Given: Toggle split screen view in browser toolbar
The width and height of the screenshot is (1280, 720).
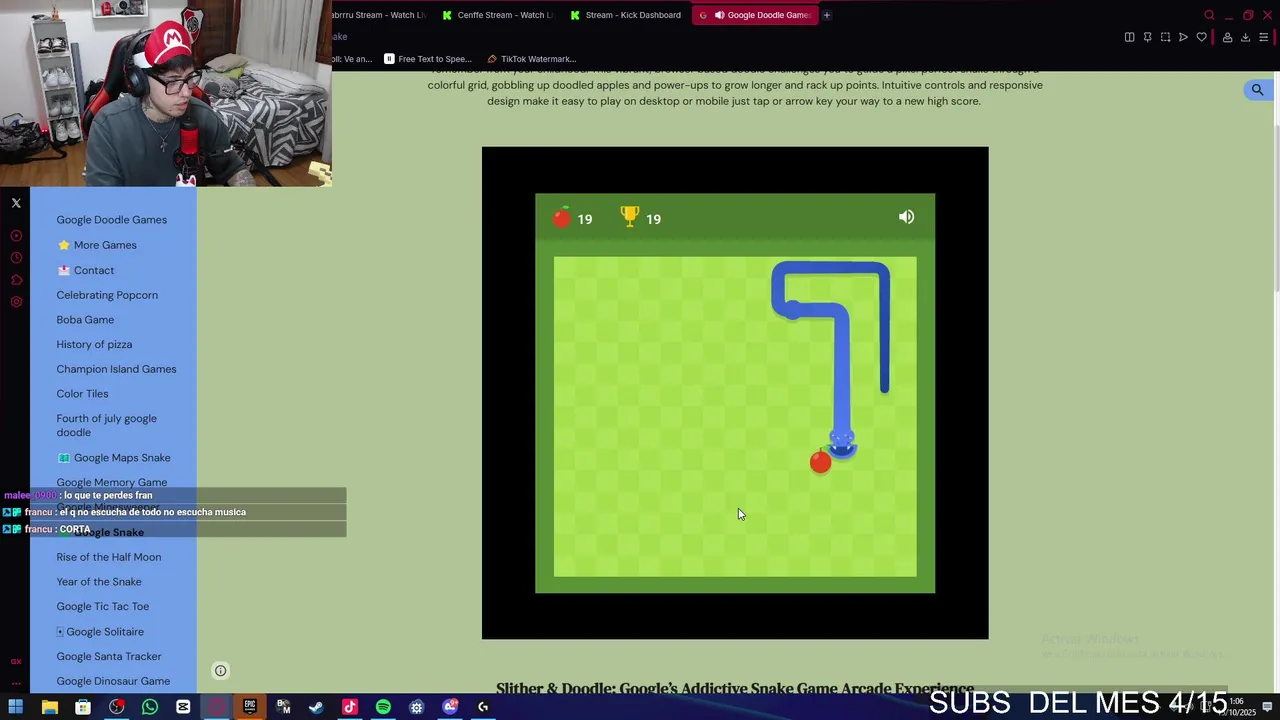Looking at the screenshot, I should pos(1129,37).
